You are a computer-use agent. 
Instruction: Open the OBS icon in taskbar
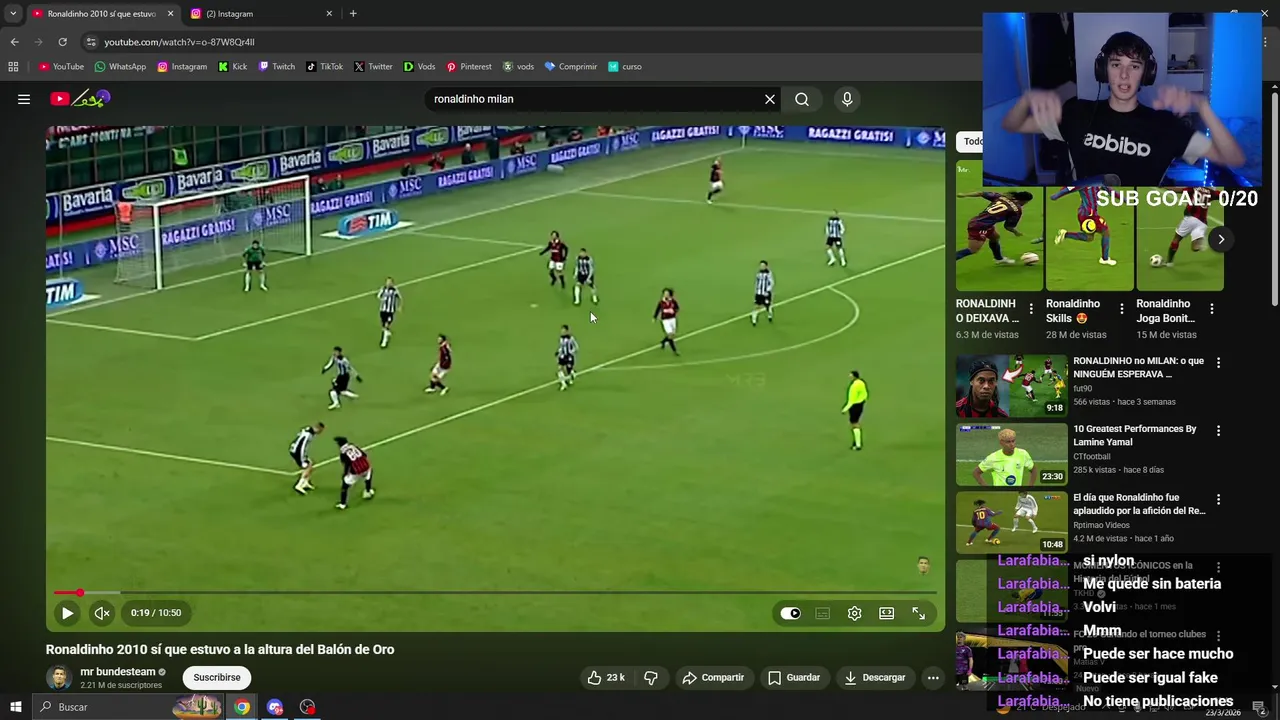pyautogui.click(x=307, y=707)
